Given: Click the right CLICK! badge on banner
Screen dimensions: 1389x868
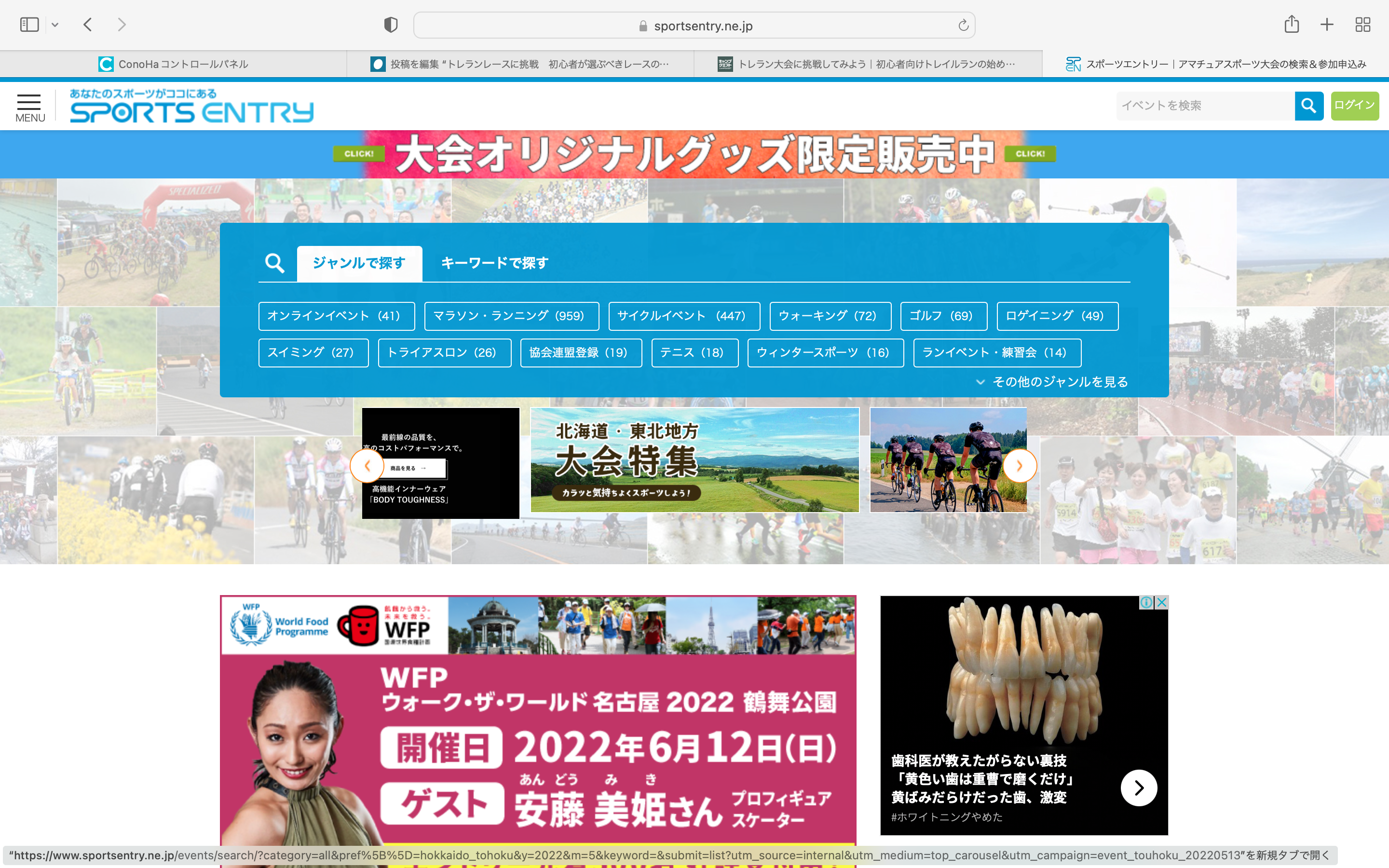Looking at the screenshot, I should point(1030,153).
